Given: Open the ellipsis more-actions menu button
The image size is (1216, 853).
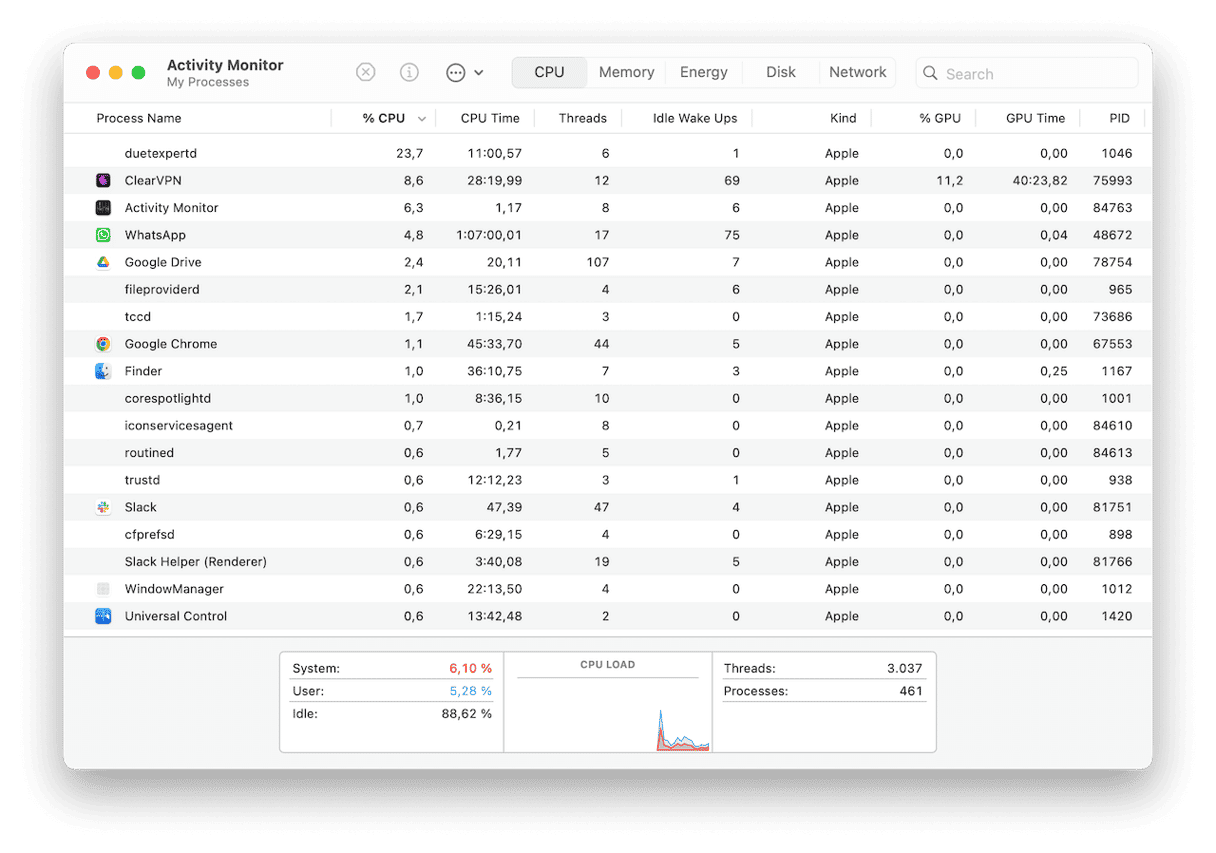Looking at the screenshot, I should [x=455, y=72].
